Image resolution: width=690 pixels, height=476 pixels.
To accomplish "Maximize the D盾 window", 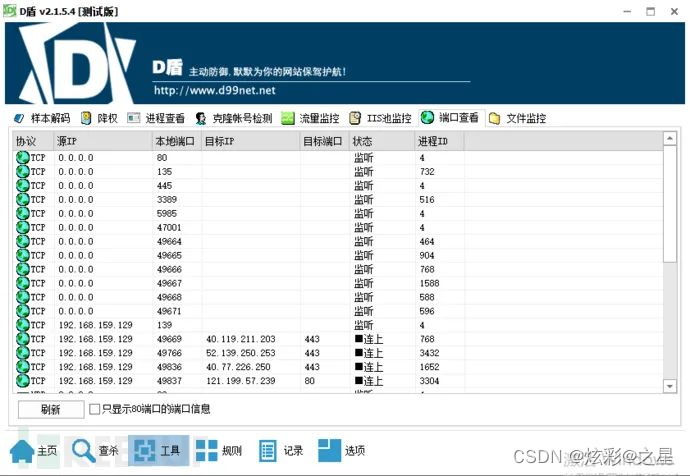I will [x=650, y=11].
